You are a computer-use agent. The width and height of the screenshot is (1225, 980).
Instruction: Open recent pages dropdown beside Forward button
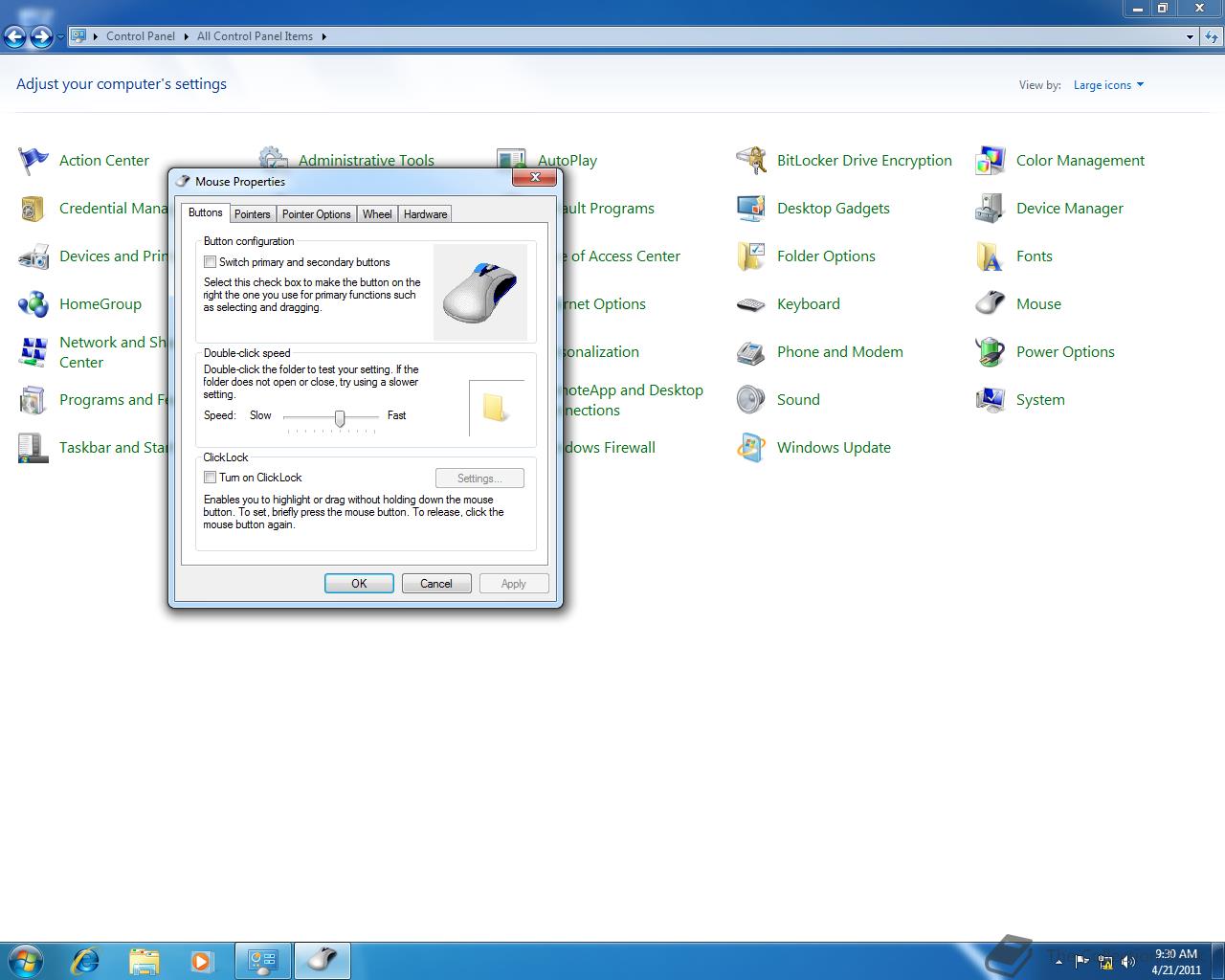pos(60,37)
